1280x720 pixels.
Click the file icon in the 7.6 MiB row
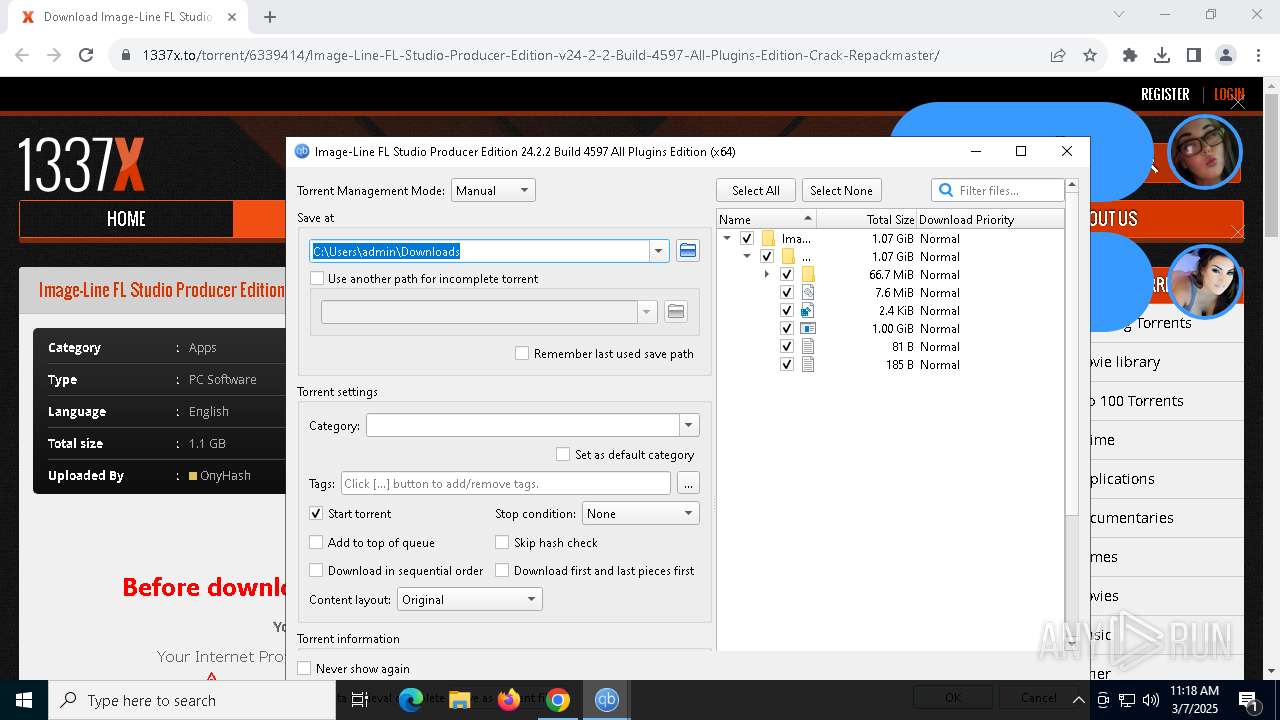point(808,293)
